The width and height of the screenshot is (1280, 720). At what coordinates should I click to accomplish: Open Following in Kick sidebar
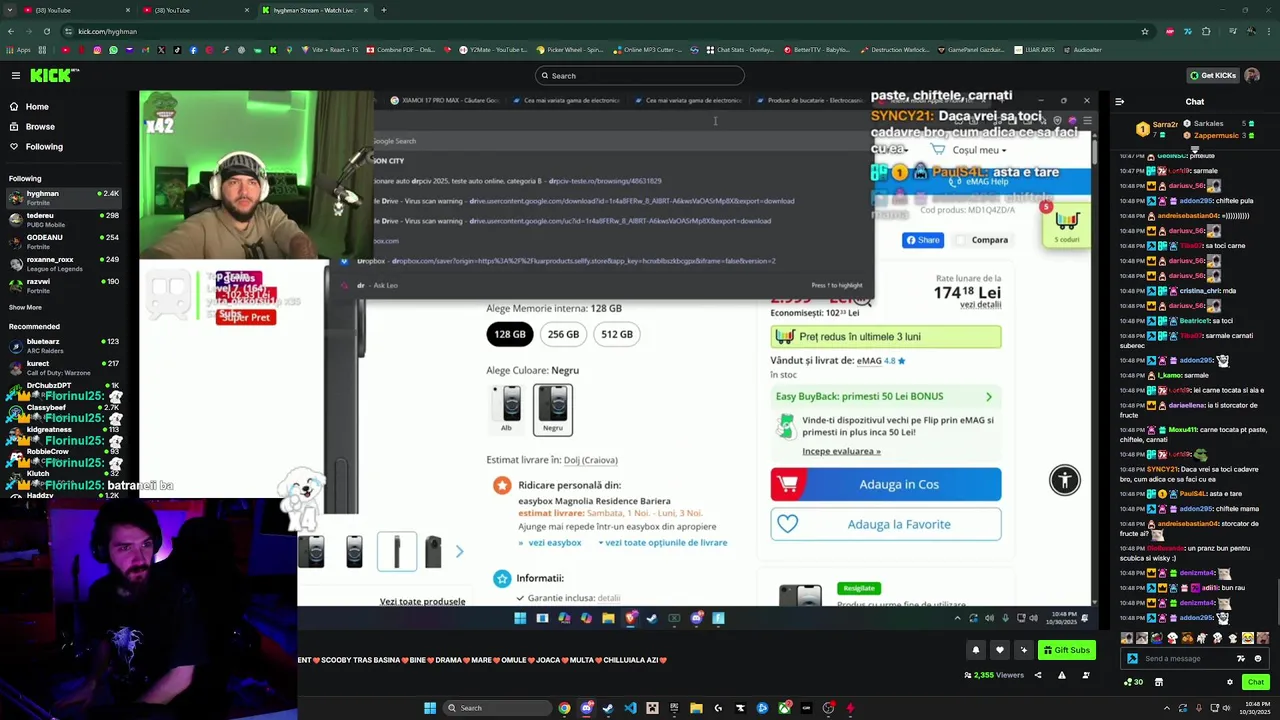point(44,146)
